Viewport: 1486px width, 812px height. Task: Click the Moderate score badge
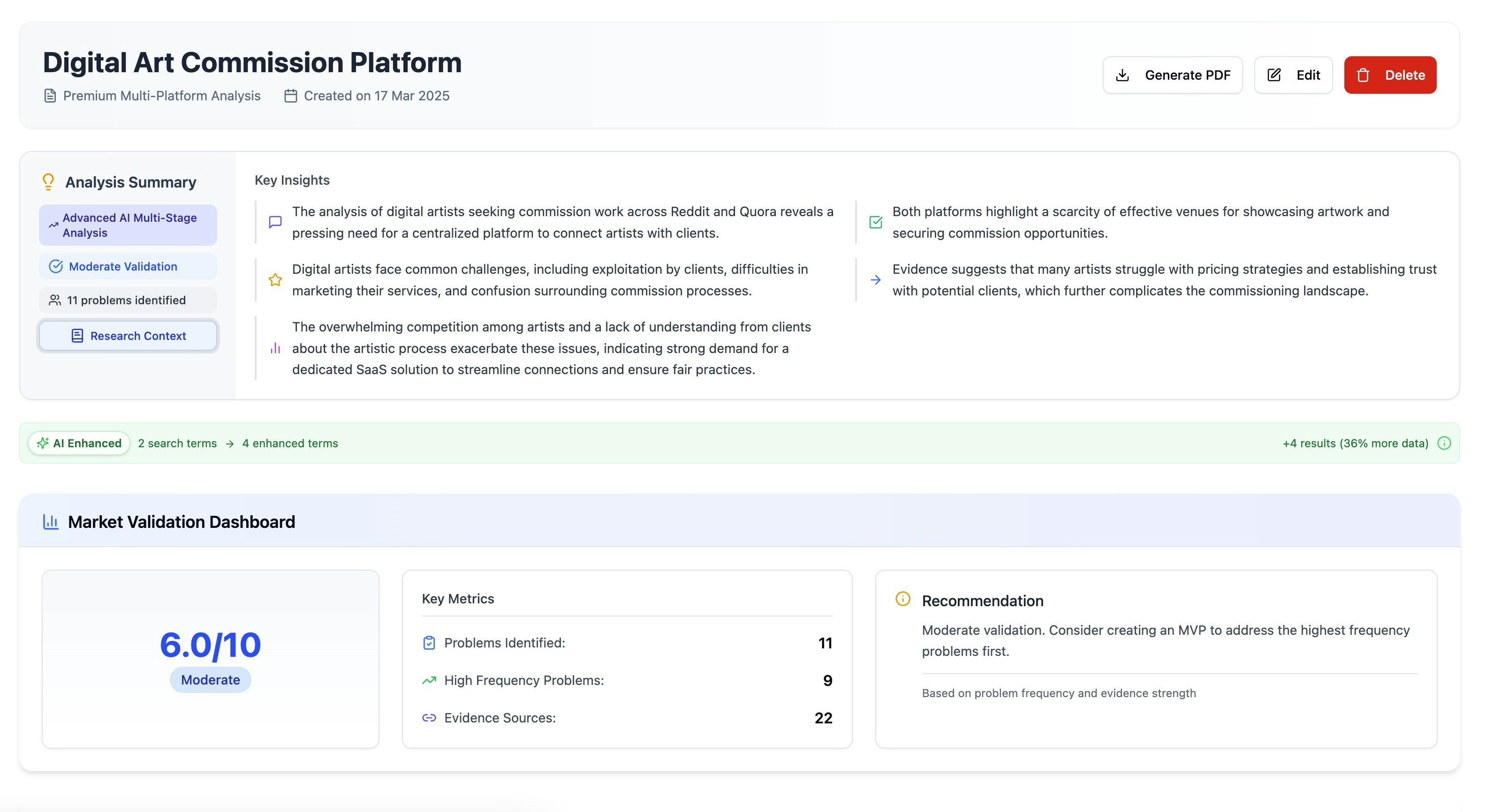coord(210,679)
